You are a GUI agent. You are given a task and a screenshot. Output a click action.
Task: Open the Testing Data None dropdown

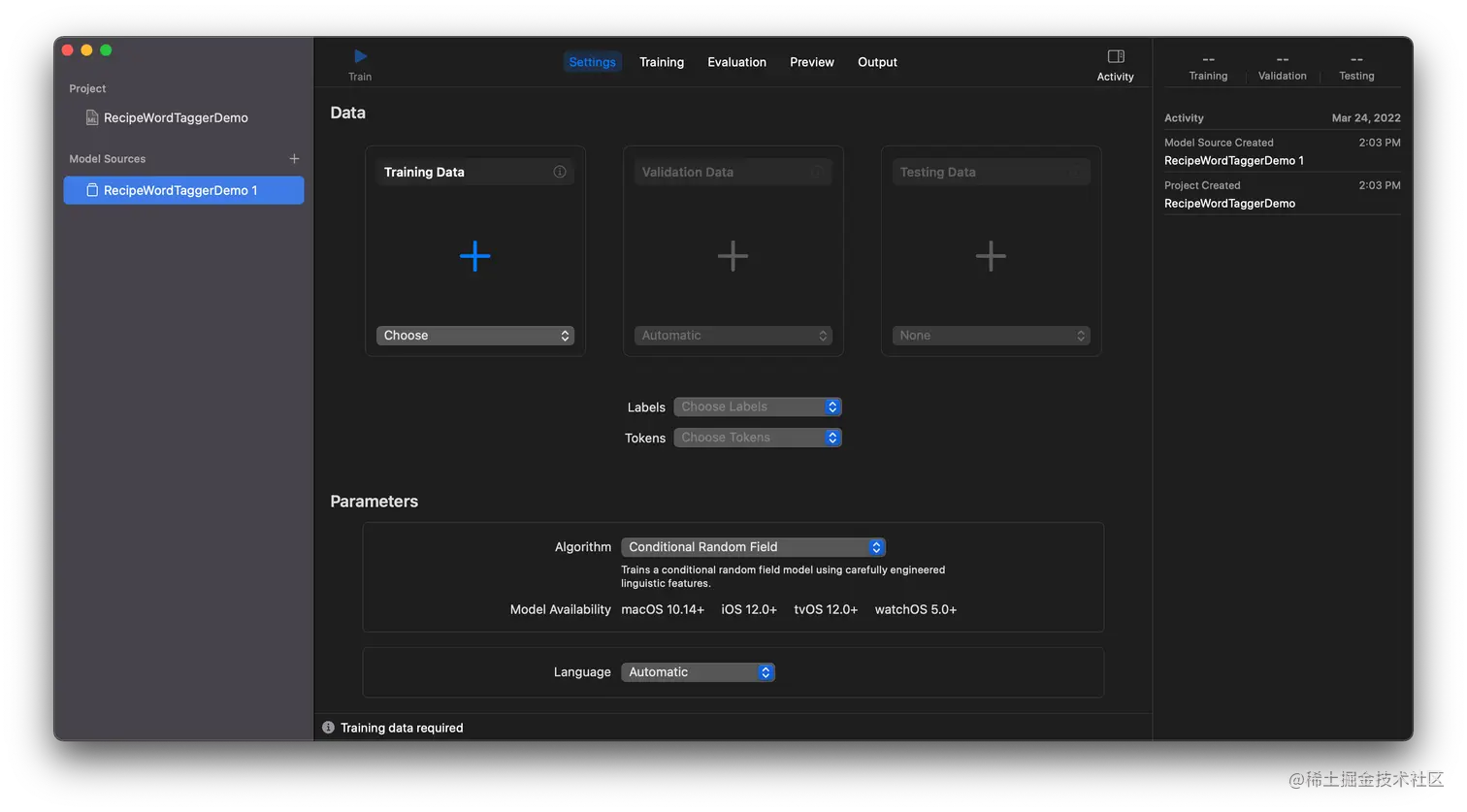[x=990, y=335]
